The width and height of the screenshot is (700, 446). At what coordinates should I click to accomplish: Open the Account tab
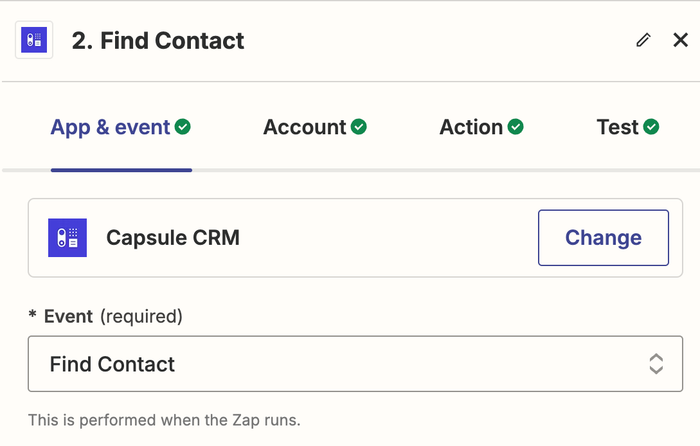pyautogui.click(x=304, y=127)
